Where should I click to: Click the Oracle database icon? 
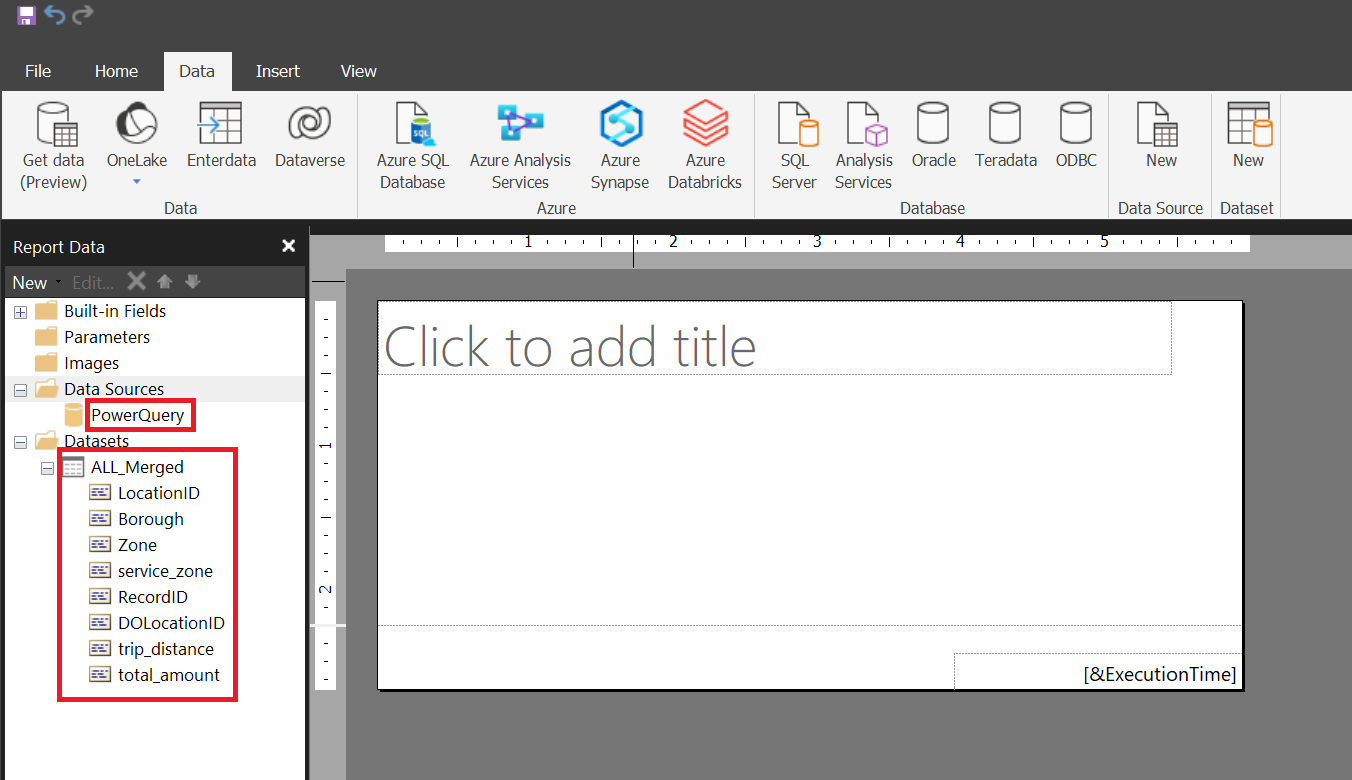[934, 135]
